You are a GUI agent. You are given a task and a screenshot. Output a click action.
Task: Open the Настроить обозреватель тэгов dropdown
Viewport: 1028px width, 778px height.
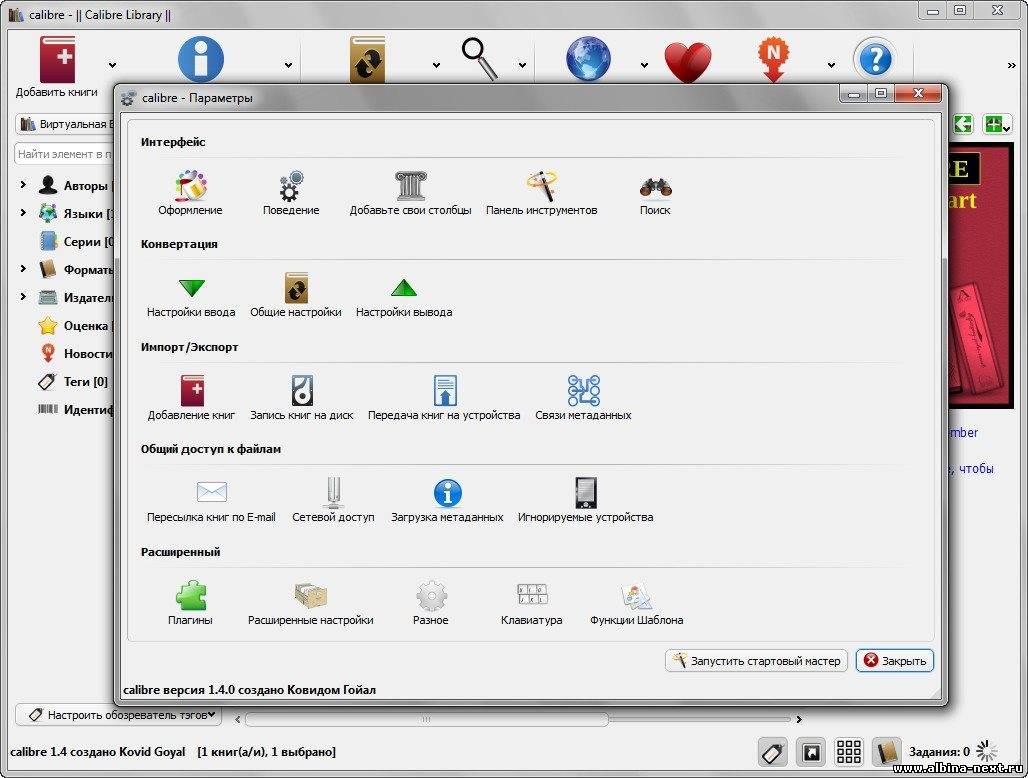pyautogui.click(x=119, y=714)
